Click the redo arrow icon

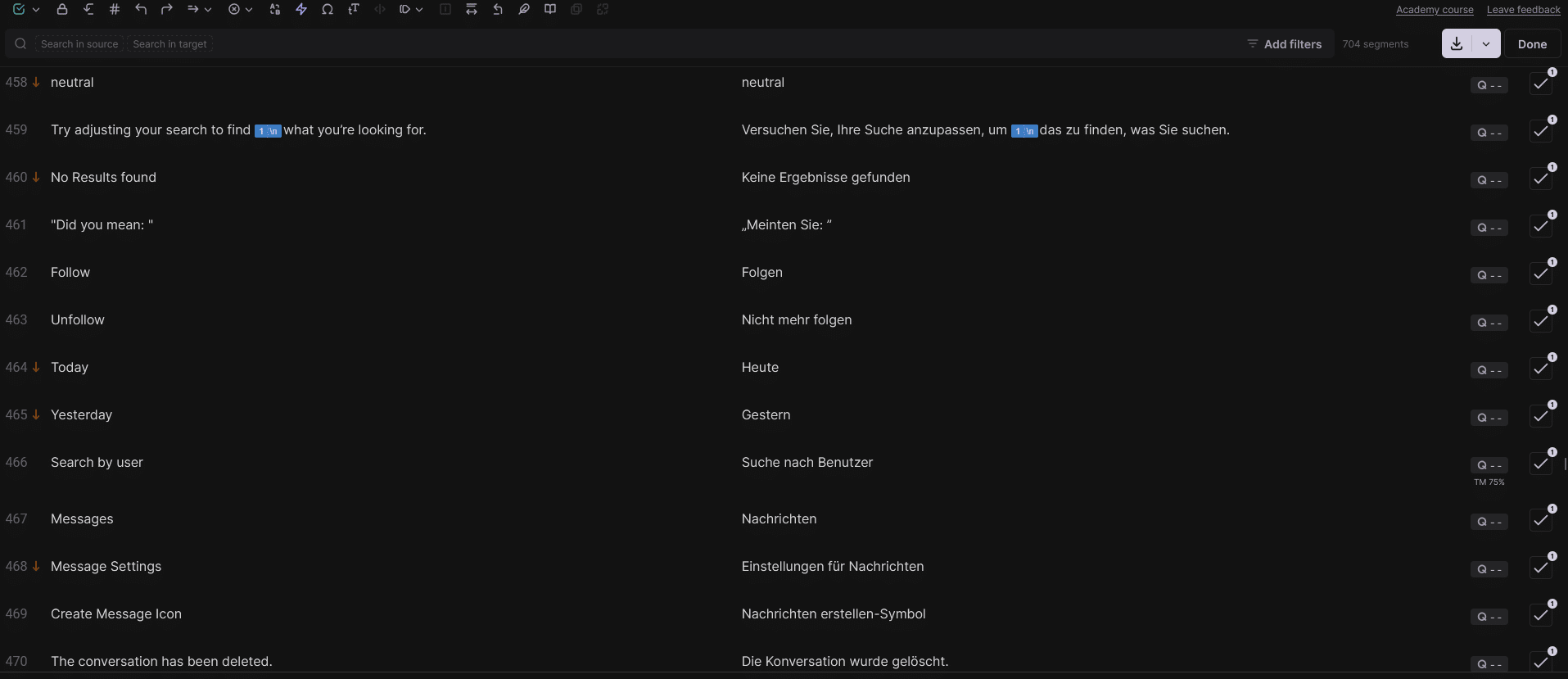click(x=167, y=10)
